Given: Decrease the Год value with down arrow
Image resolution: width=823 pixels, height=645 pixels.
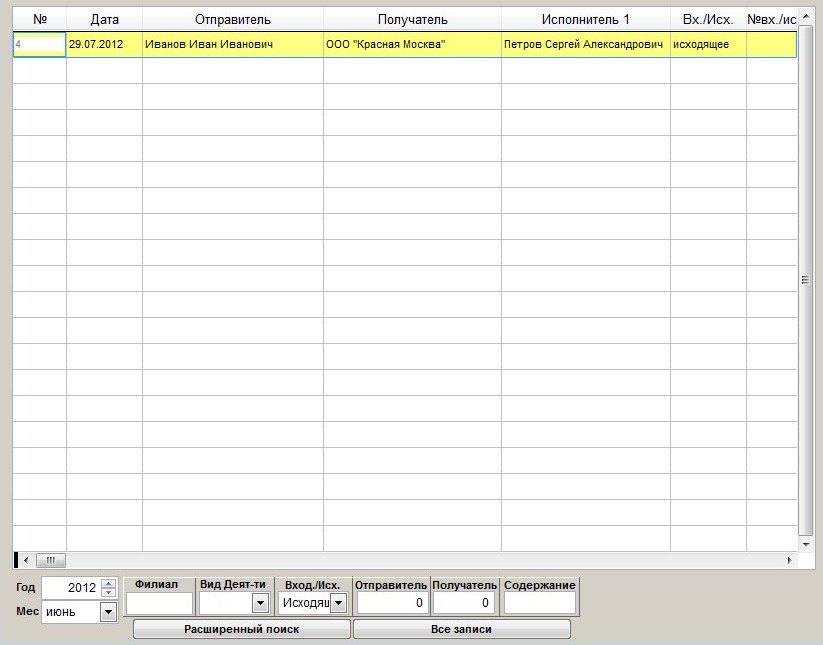Looking at the screenshot, I should coord(108,592).
